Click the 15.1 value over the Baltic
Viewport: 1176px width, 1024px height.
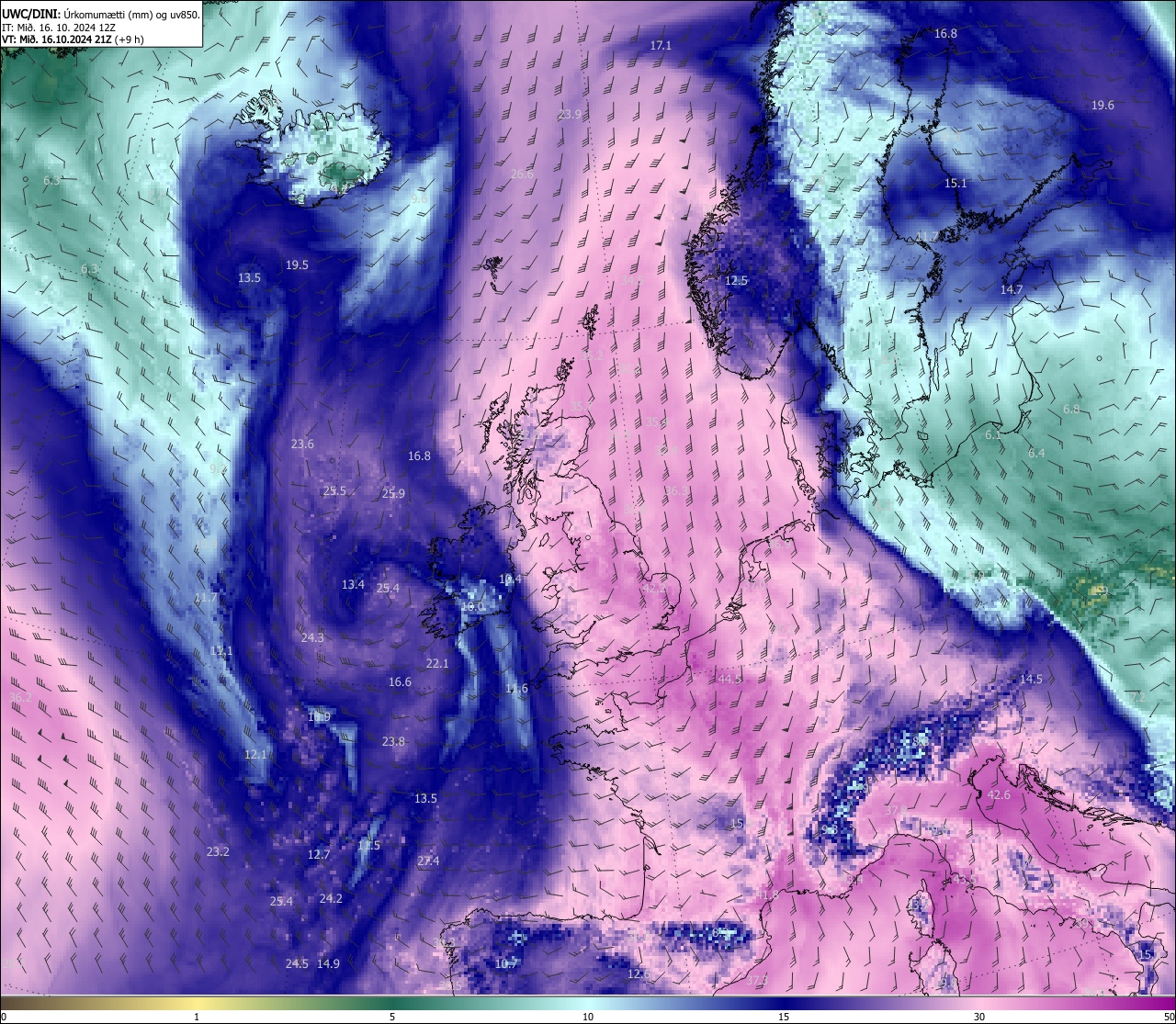pyautogui.click(x=955, y=184)
